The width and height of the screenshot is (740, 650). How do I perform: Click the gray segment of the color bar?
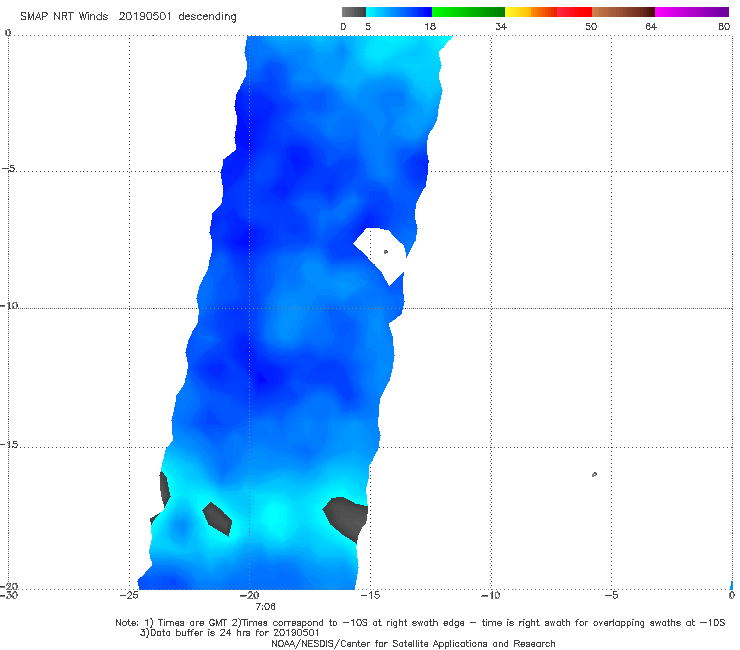click(354, 12)
